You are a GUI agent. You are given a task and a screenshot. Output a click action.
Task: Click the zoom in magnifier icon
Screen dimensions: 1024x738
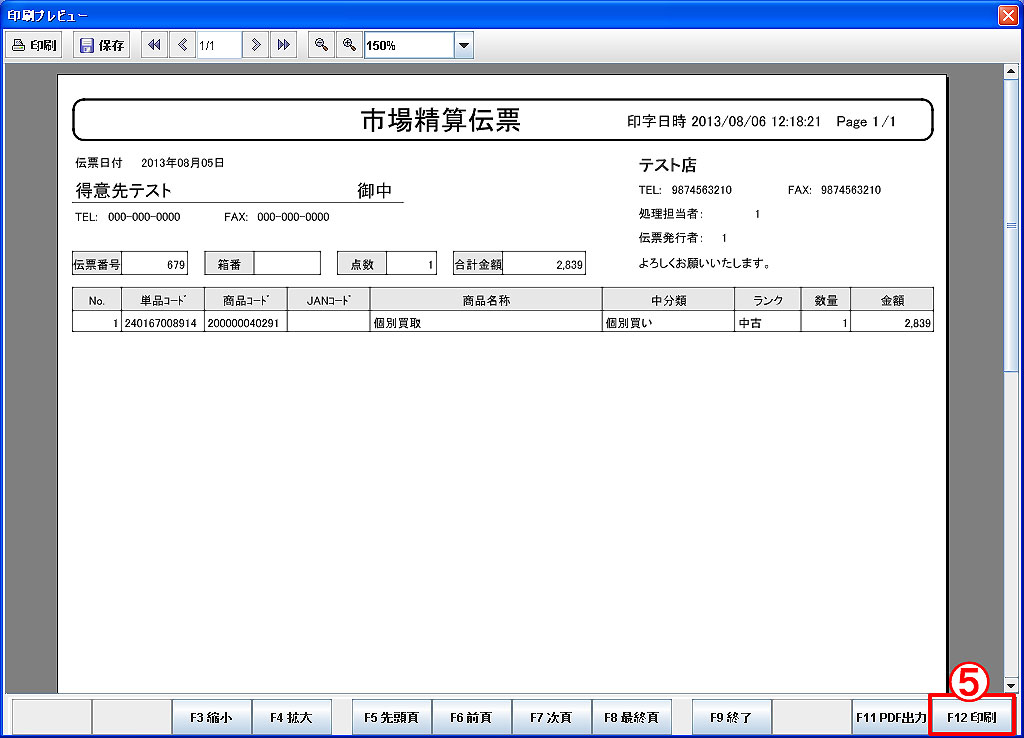pos(349,45)
